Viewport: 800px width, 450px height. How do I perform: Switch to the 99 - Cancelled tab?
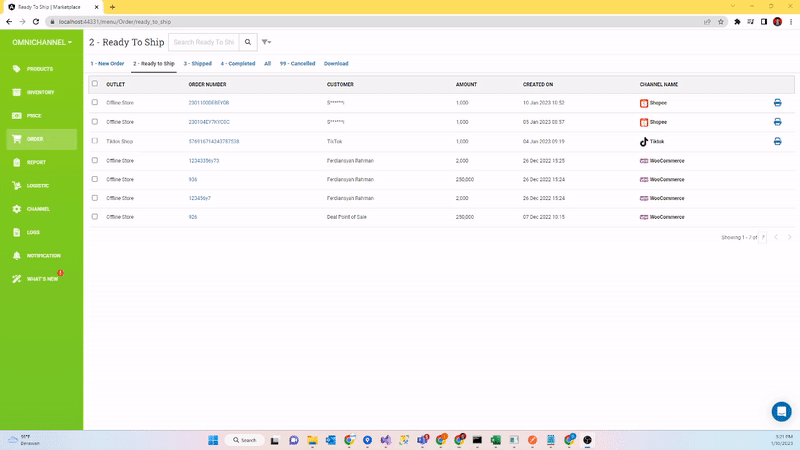297,64
